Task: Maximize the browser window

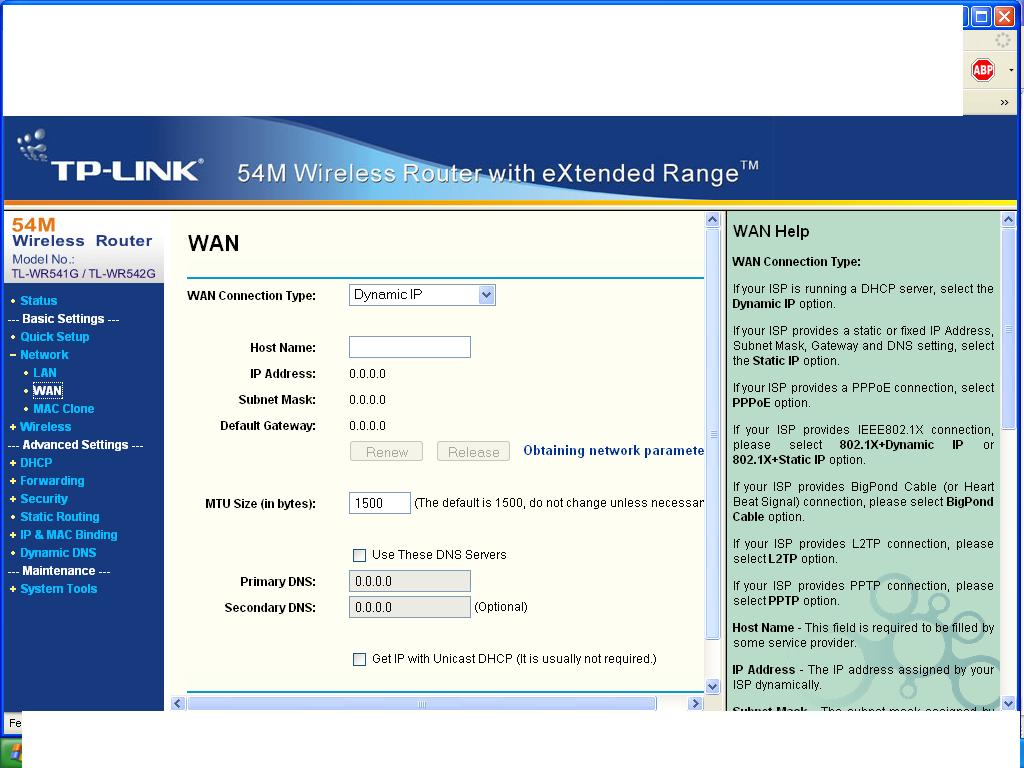Action: pyautogui.click(x=981, y=16)
